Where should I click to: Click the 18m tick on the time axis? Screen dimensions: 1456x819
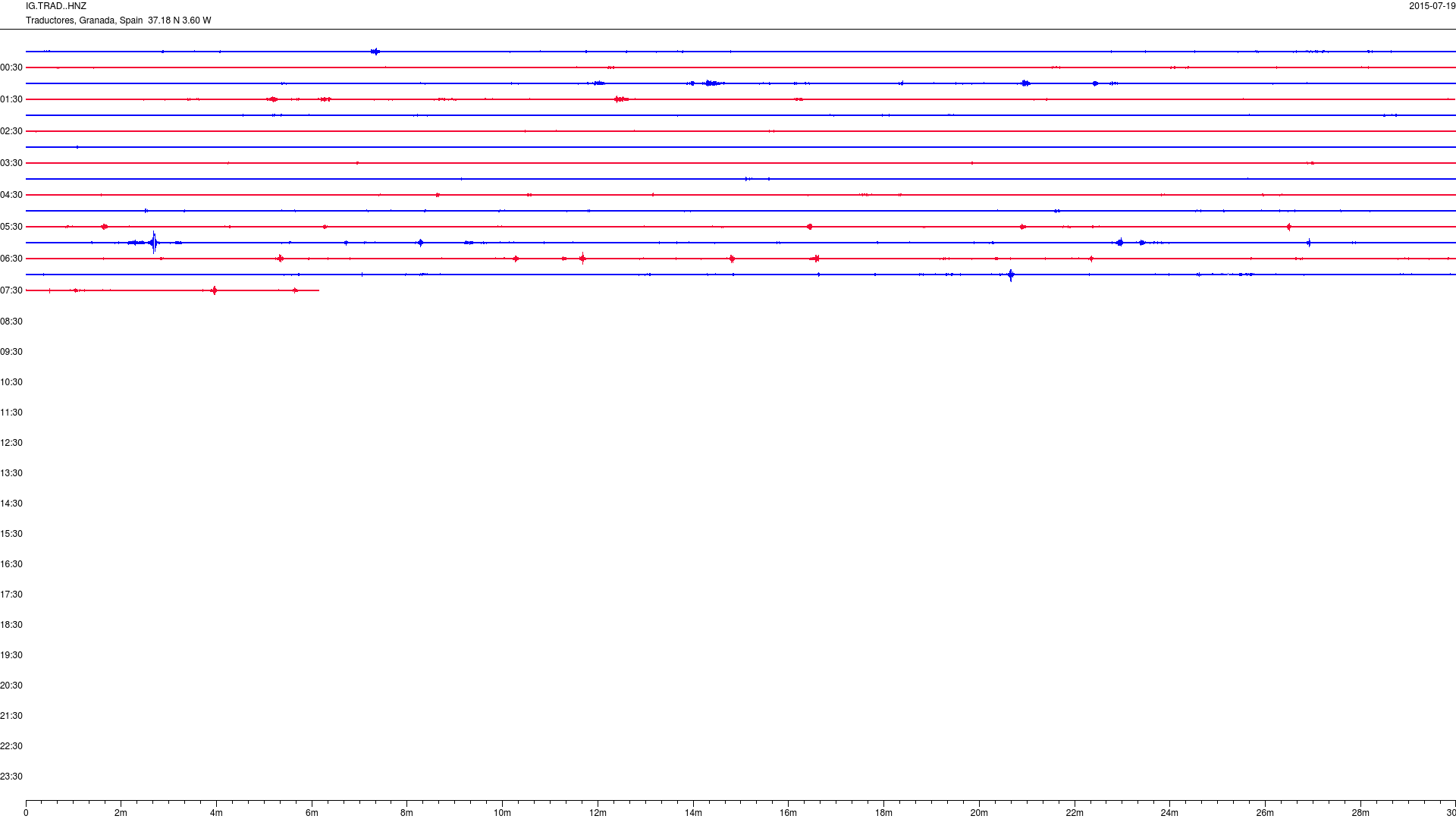click(x=883, y=813)
